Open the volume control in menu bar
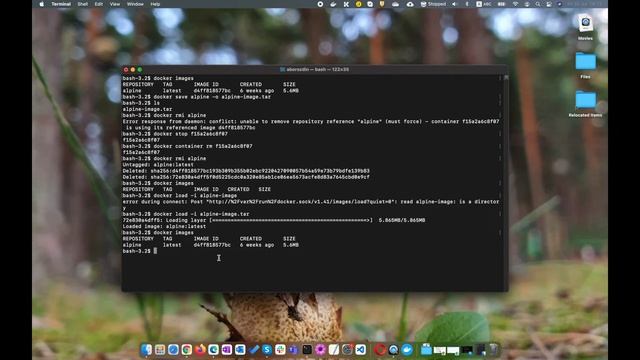 click(x=454, y=4)
